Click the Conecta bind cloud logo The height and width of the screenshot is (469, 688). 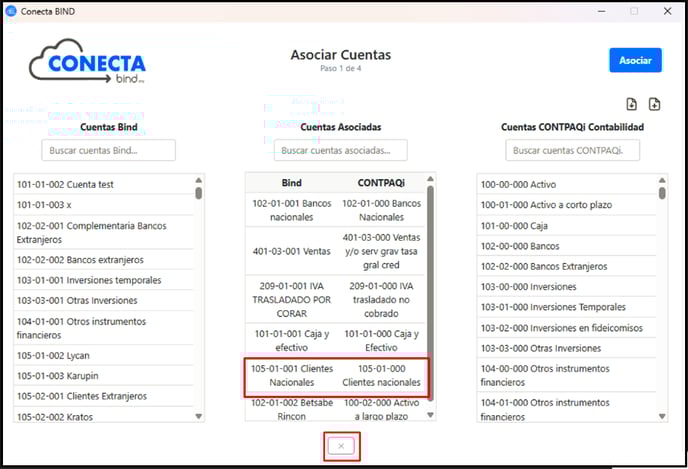coord(87,61)
